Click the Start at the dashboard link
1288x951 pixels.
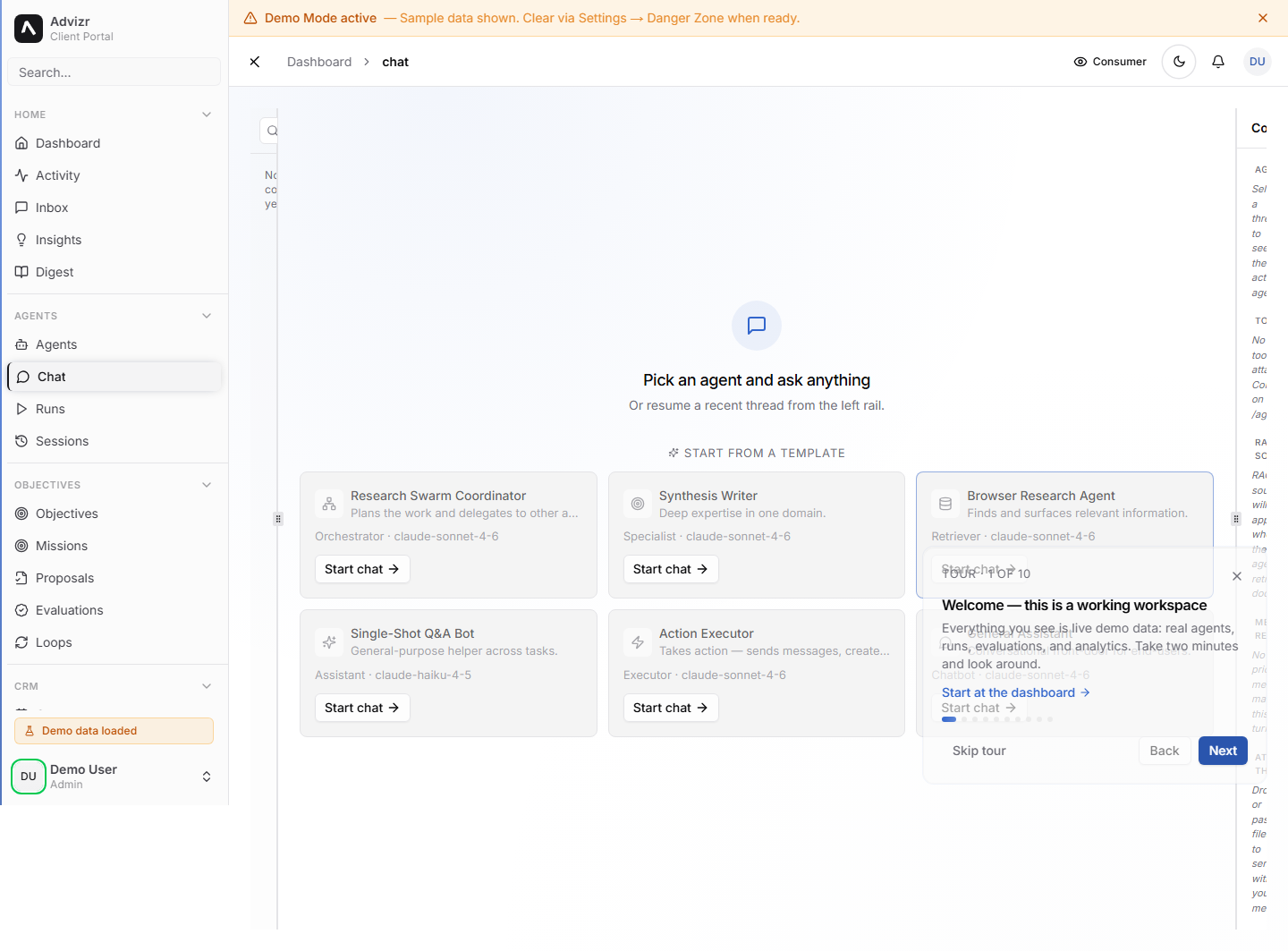point(1015,692)
